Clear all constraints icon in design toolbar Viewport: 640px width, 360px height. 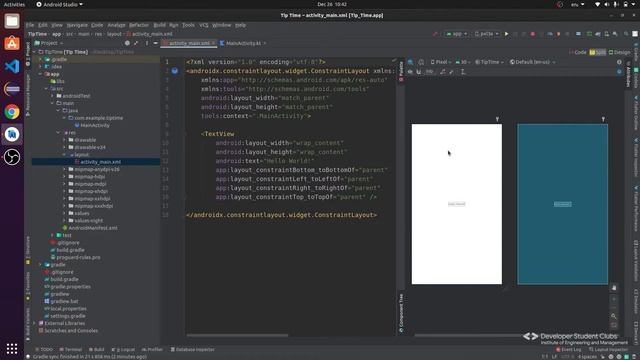pos(443,72)
